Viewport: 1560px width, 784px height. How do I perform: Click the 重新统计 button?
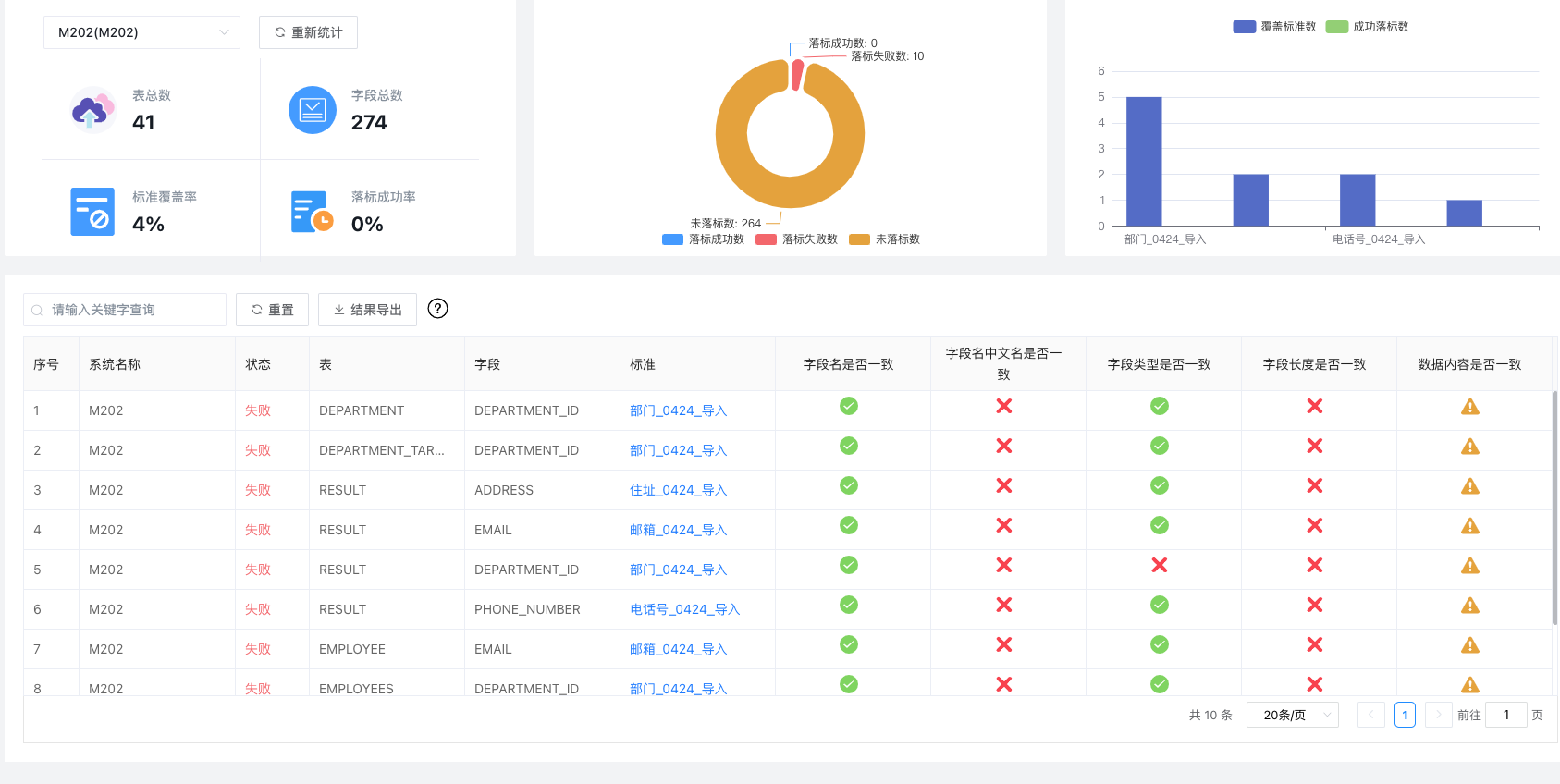pyautogui.click(x=308, y=32)
